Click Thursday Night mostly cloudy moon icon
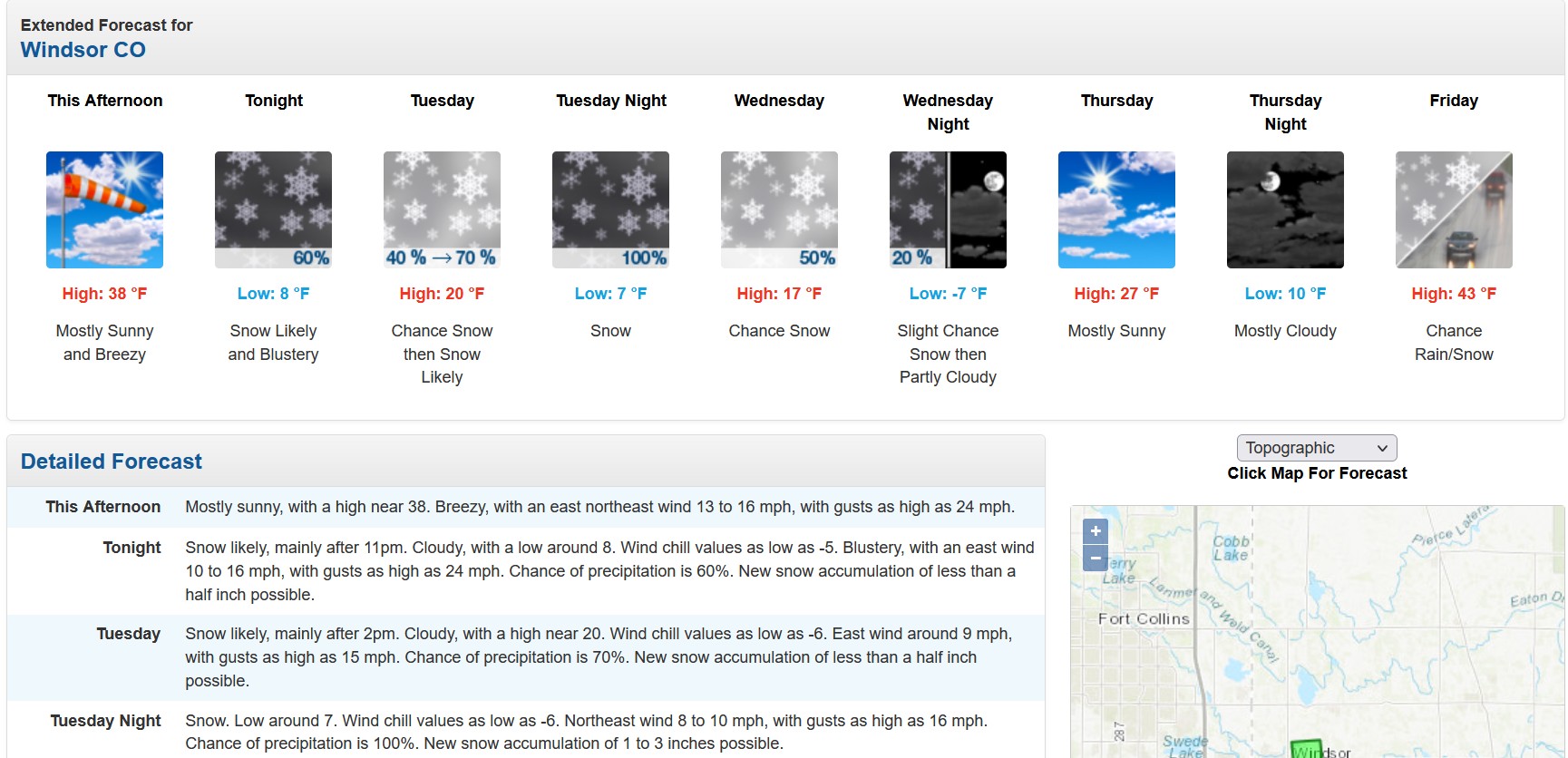The image size is (1568, 758). pos(1285,209)
